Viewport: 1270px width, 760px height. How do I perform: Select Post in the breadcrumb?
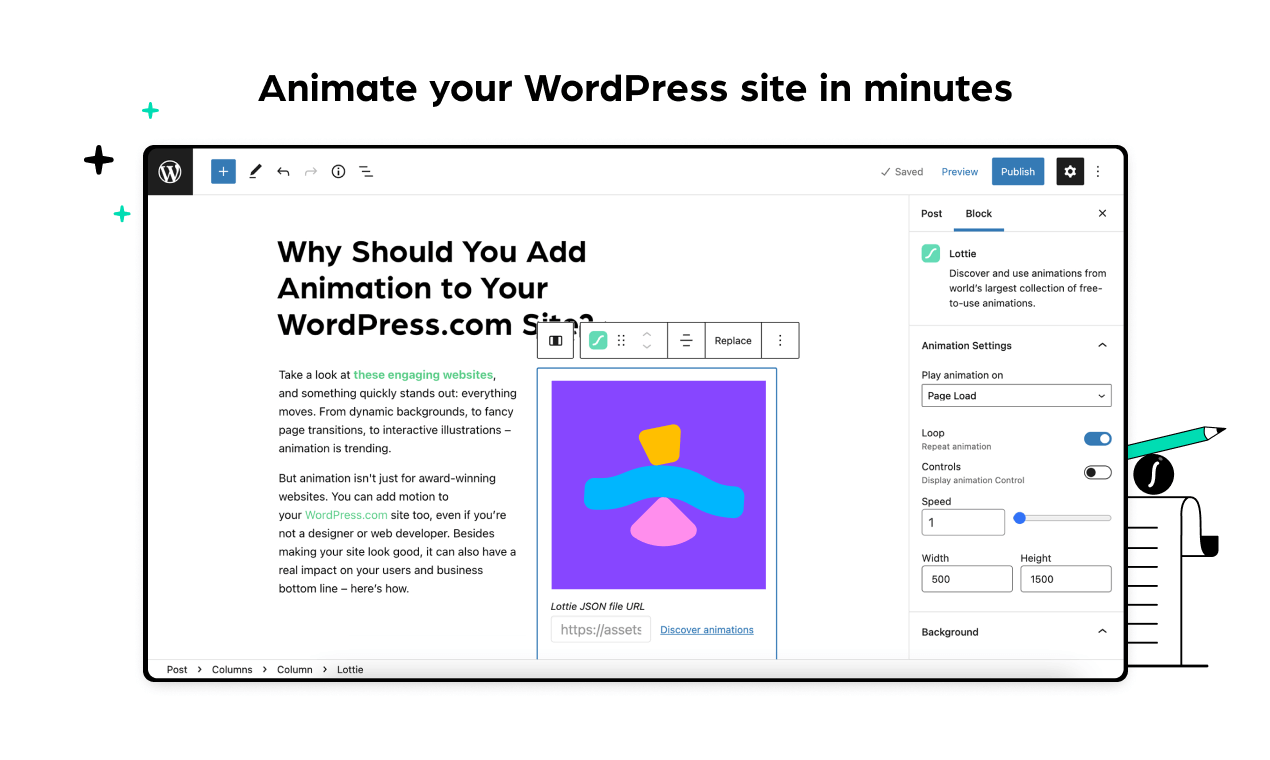[x=177, y=670]
